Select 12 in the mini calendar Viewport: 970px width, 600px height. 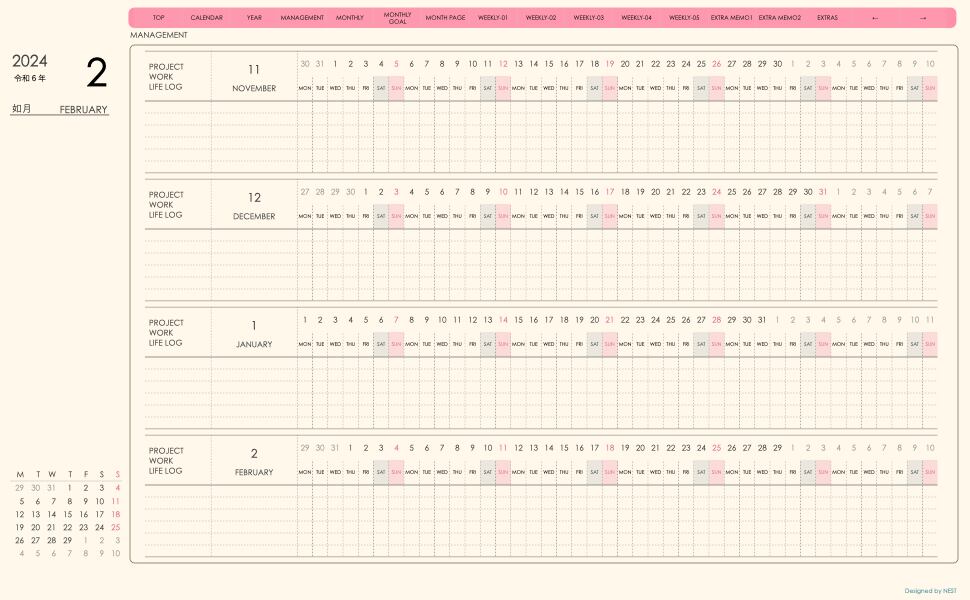coord(20,514)
